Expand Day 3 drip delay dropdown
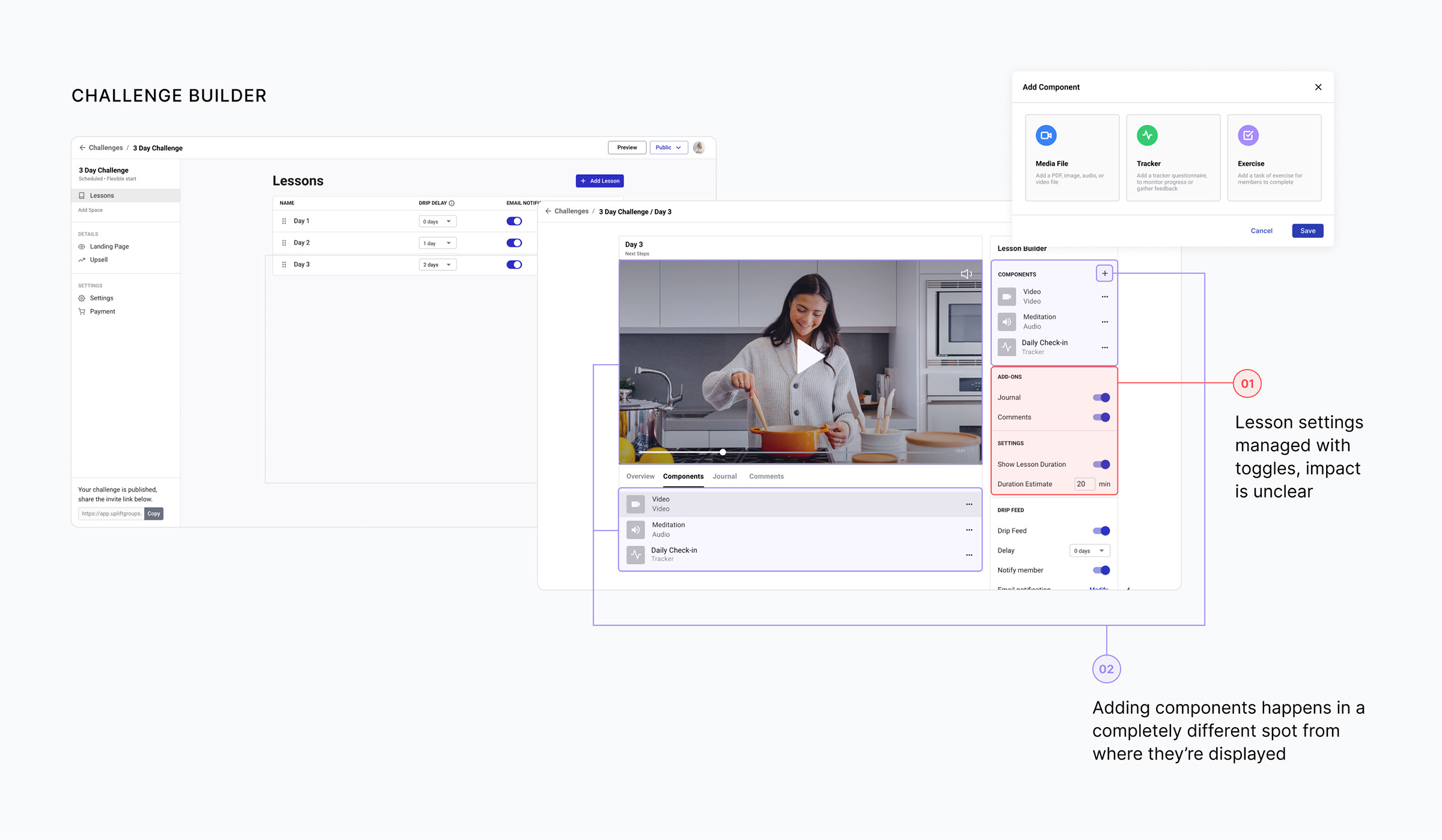The width and height of the screenshot is (1442, 840). click(x=437, y=265)
